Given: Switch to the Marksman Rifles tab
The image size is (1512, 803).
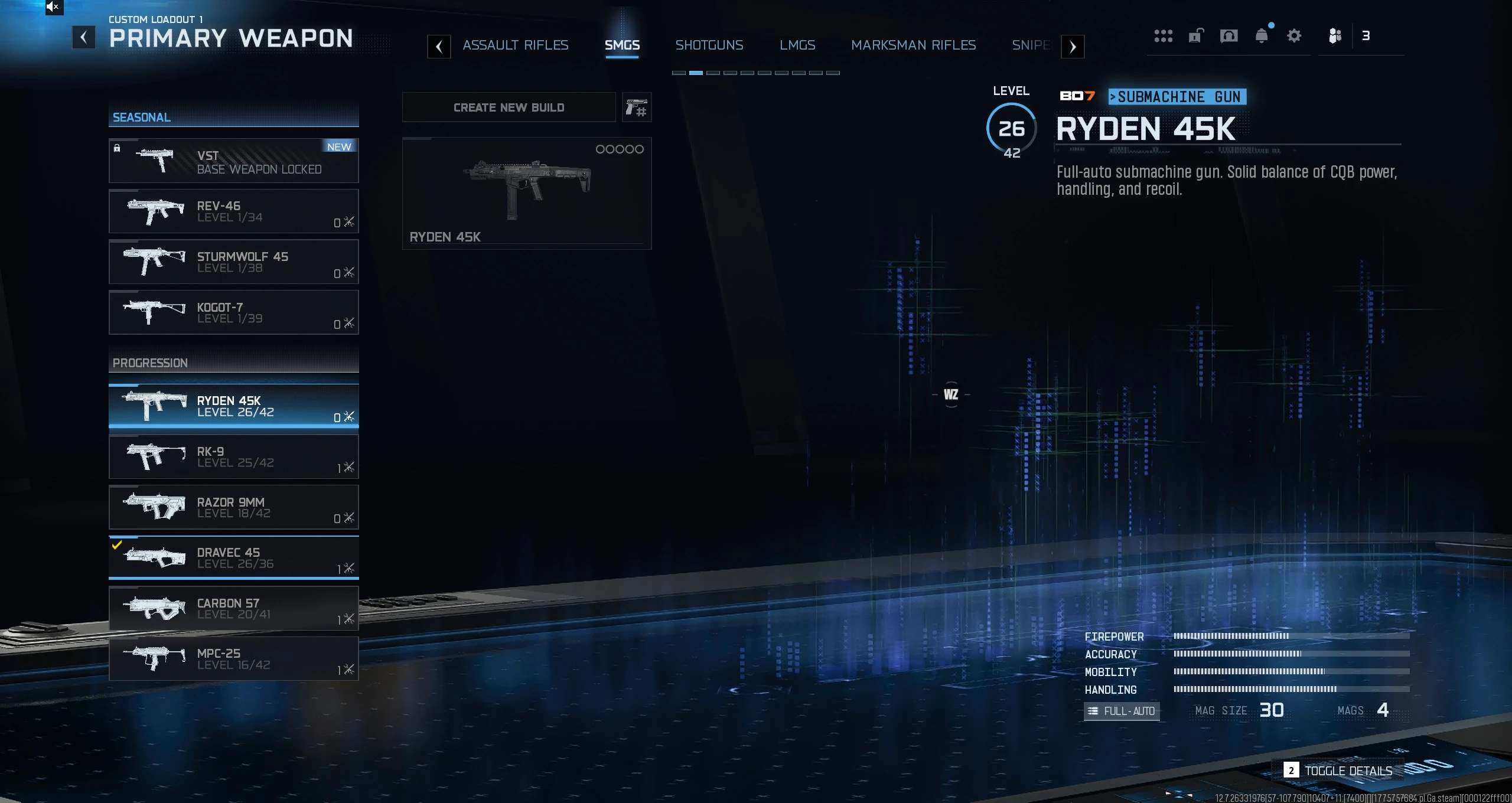Looking at the screenshot, I should 913,45.
